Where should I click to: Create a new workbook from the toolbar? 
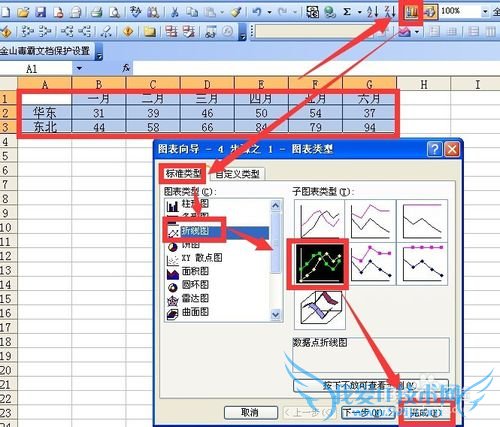click(5, 12)
